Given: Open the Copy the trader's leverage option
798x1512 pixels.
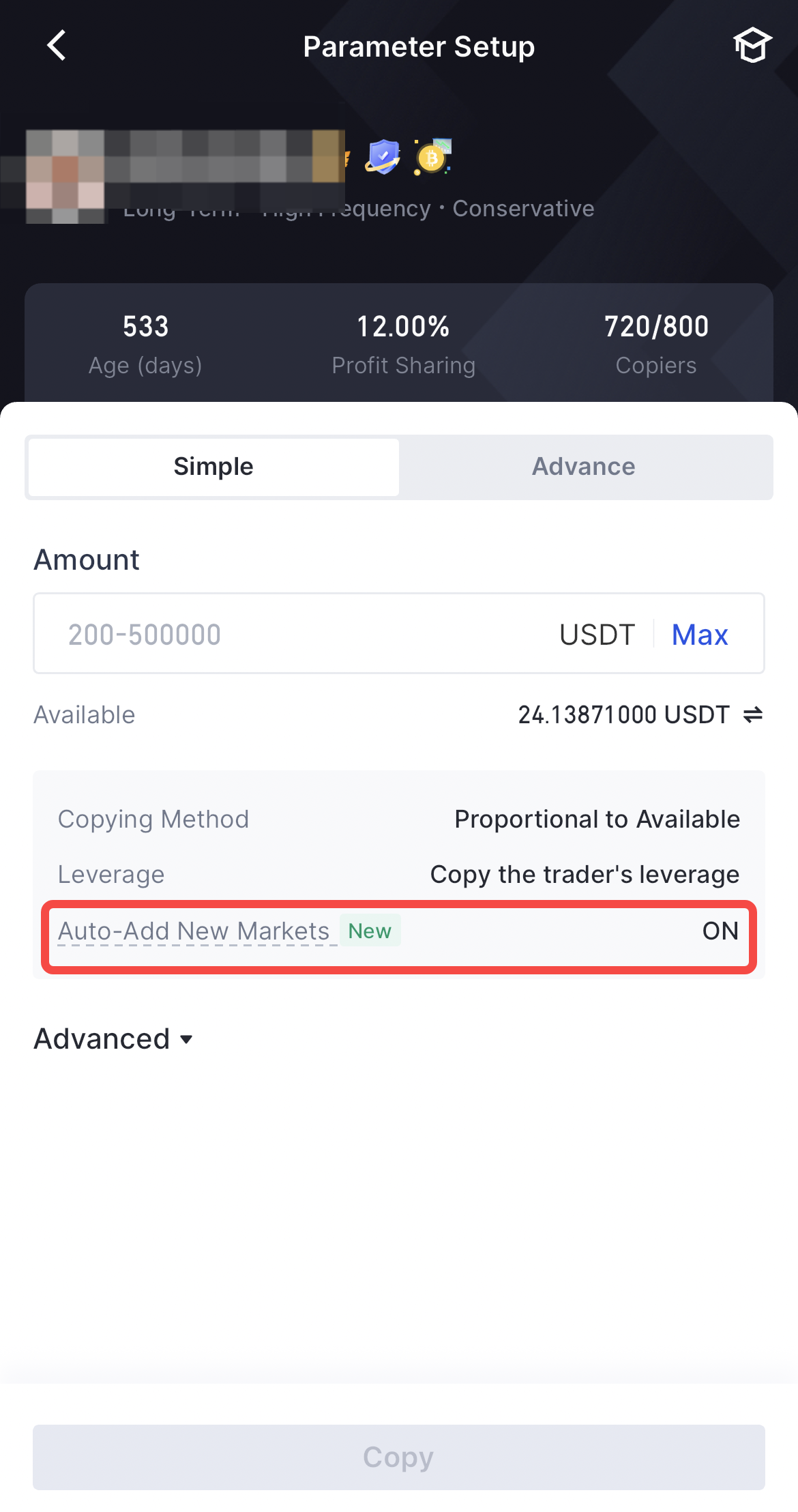Looking at the screenshot, I should [585, 875].
